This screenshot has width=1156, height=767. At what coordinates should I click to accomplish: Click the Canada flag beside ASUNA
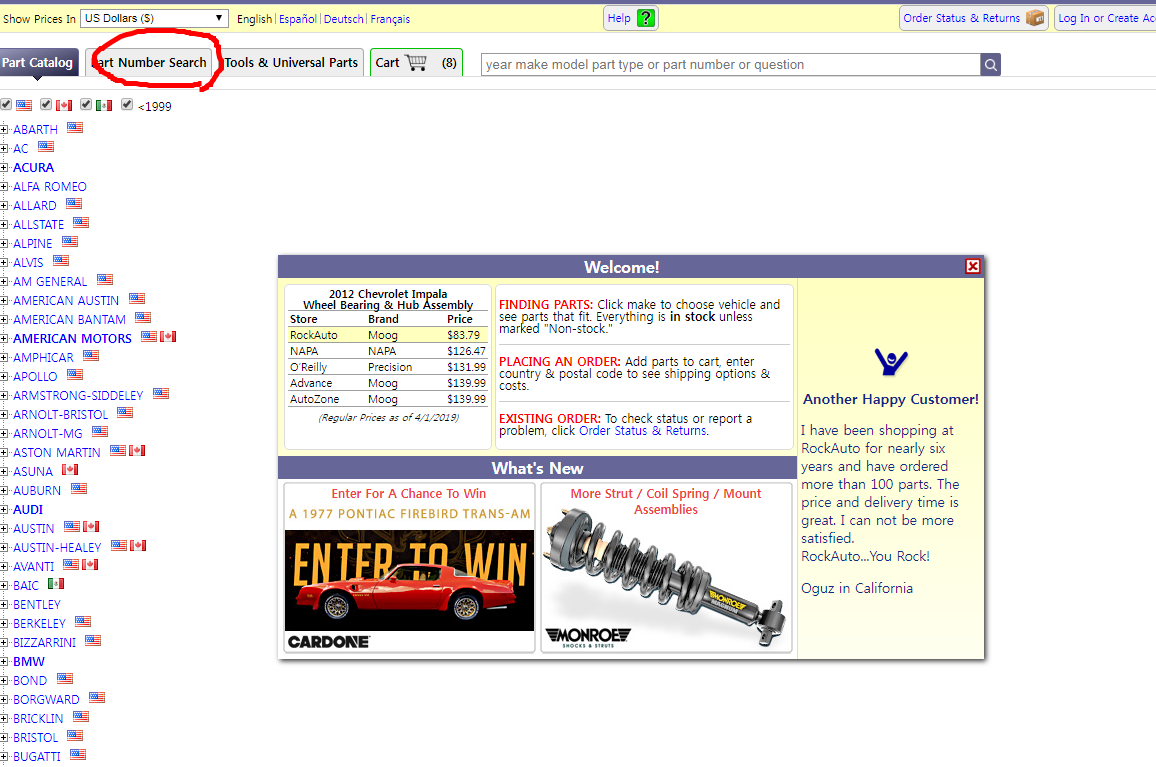point(70,470)
